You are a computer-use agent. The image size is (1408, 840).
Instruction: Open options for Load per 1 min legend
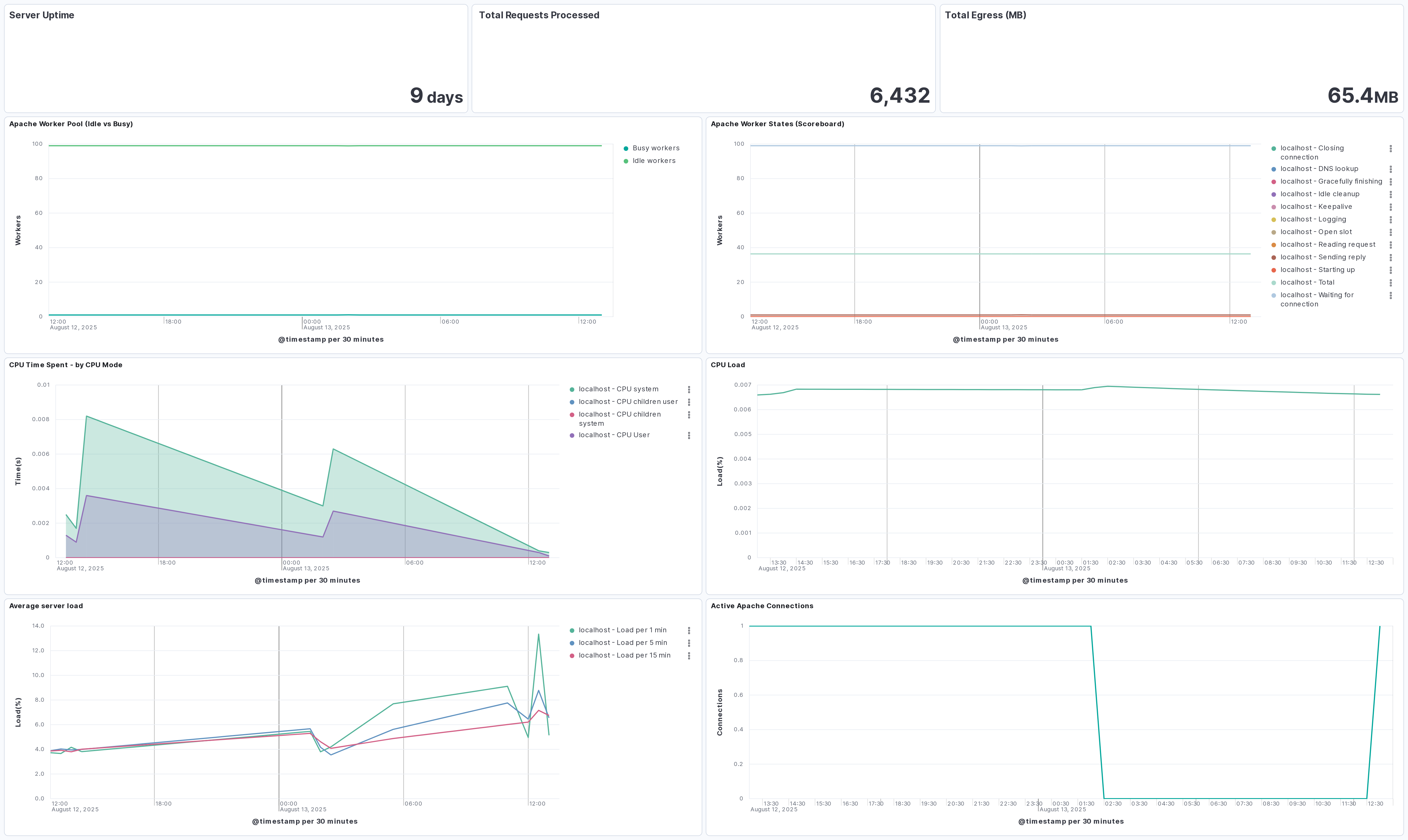tap(689, 631)
